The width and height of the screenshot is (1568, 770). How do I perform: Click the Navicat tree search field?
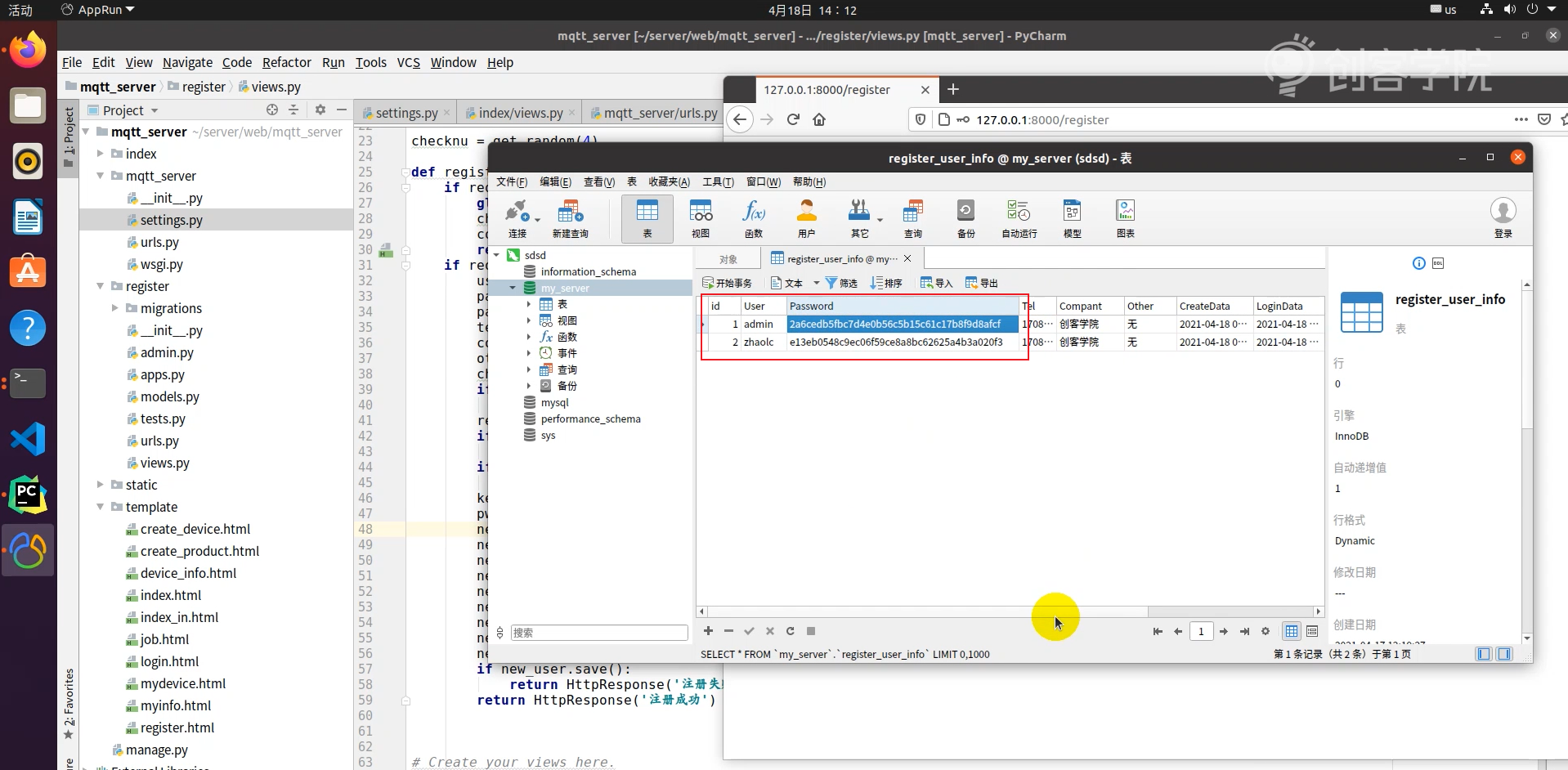599,633
